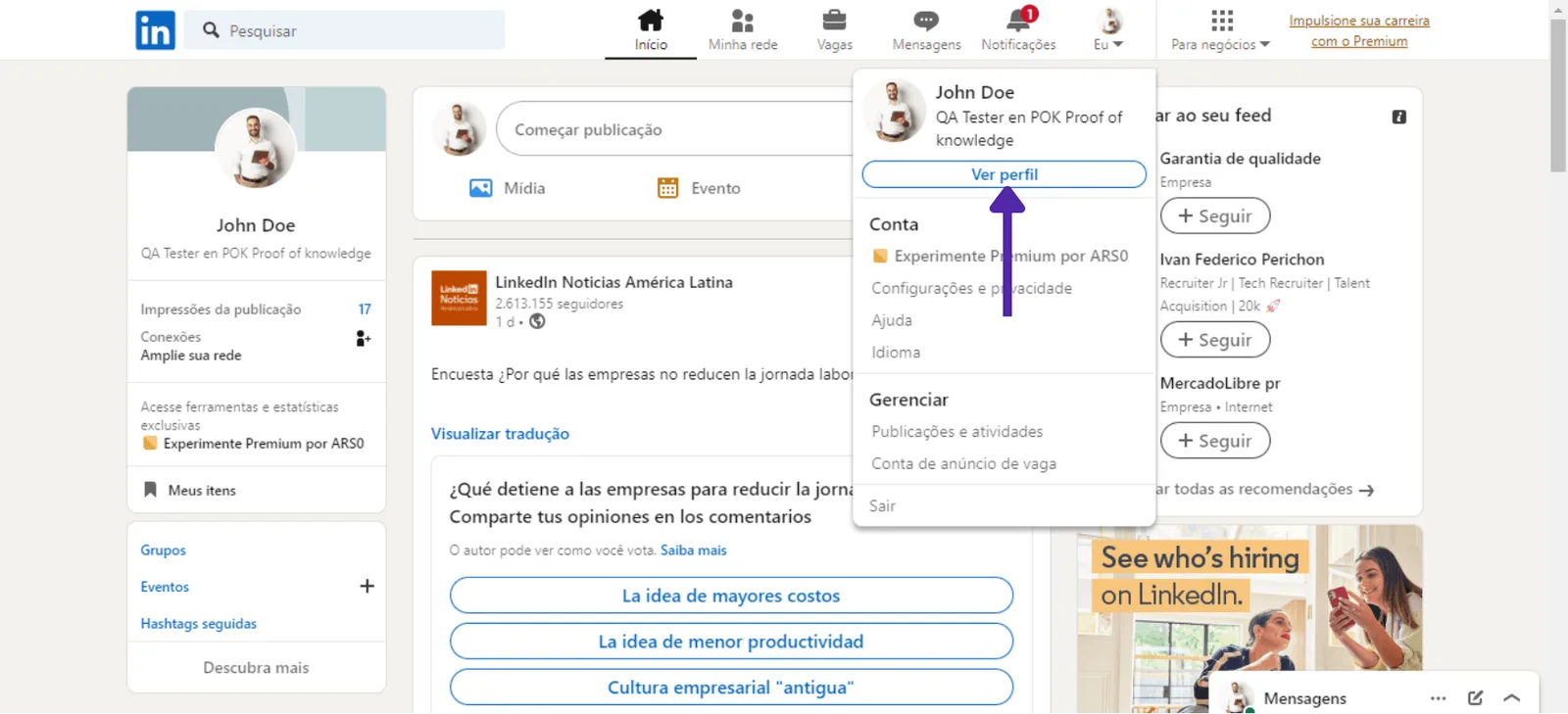Image resolution: width=1568 pixels, height=714 pixels.
Task: Click Saiba mais link in the poll
Action: pyautogui.click(x=694, y=550)
